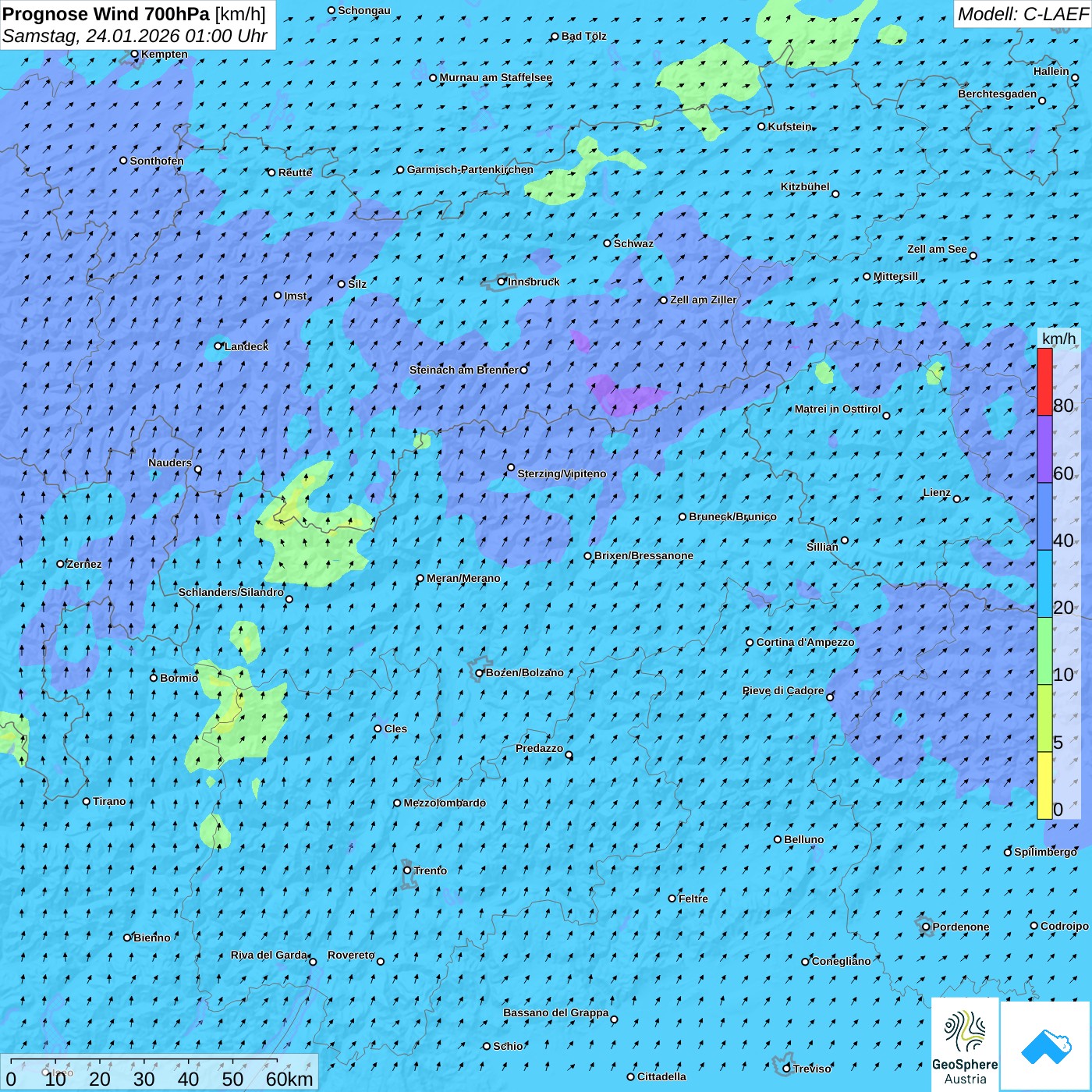
Task: Click the 'Reutte' label
Action: [x=295, y=172]
